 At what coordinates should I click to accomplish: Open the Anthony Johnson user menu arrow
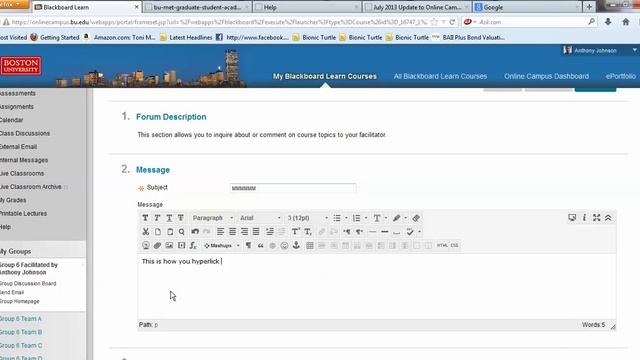click(635, 50)
